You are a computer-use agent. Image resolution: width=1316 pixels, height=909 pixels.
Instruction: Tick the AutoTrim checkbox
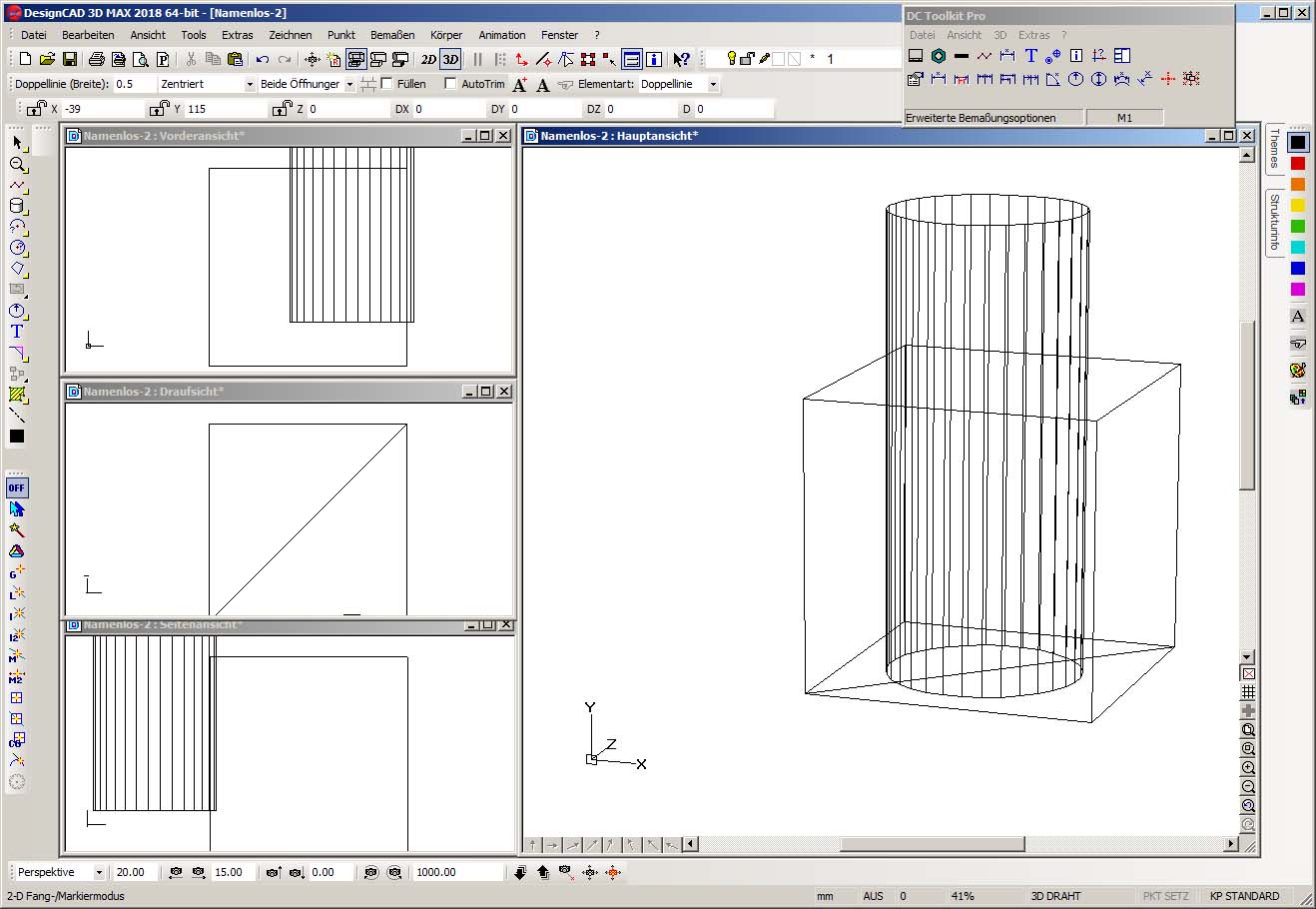450,84
